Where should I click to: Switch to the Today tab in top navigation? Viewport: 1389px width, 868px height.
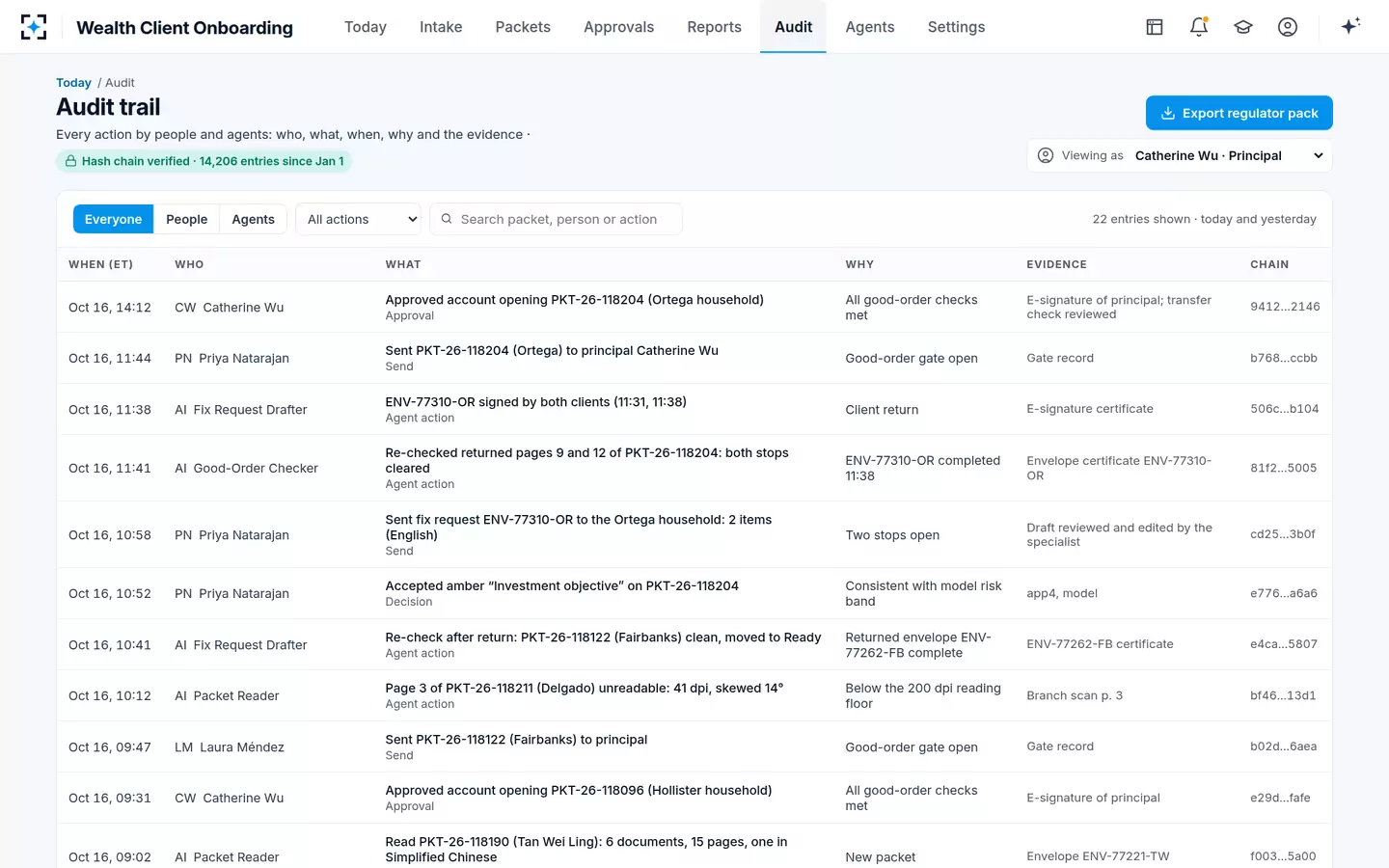(366, 27)
